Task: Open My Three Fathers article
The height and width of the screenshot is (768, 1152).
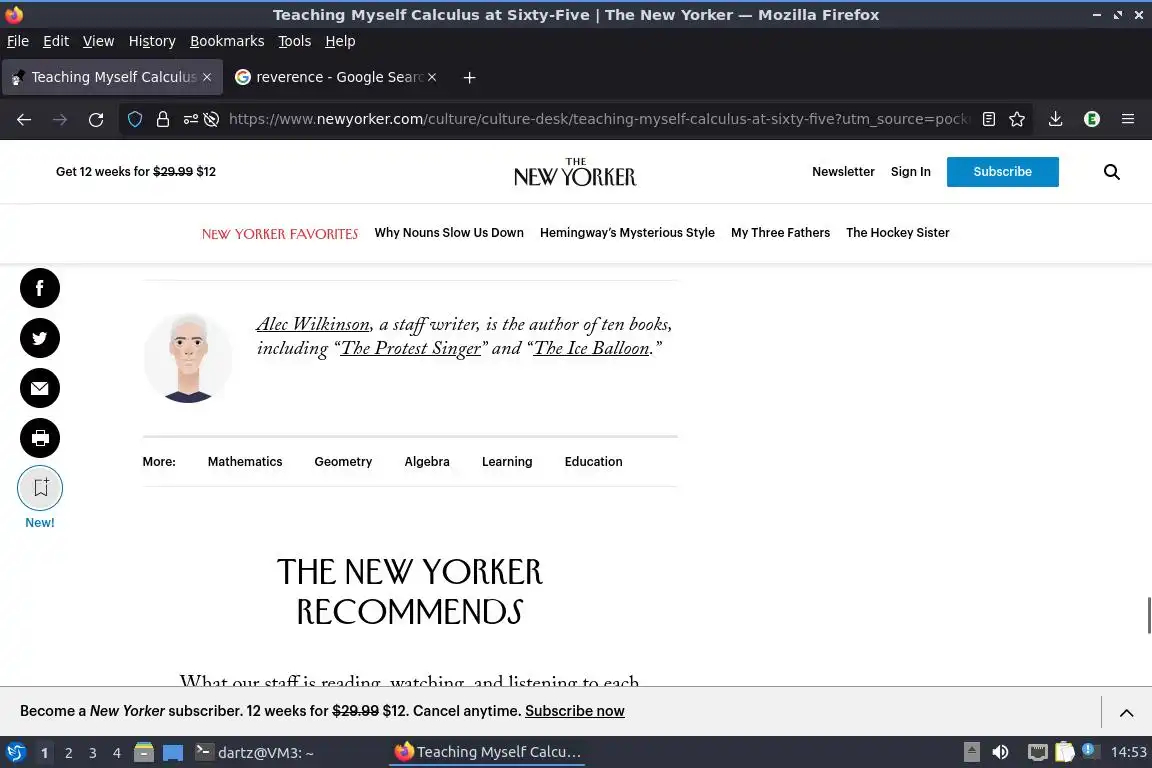Action: [x=780, y=233]
